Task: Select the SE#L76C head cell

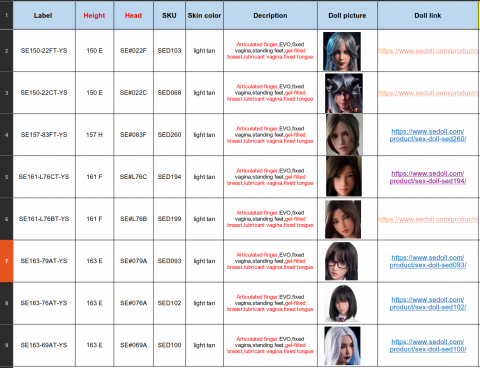Action: click(x=133, y=177)
